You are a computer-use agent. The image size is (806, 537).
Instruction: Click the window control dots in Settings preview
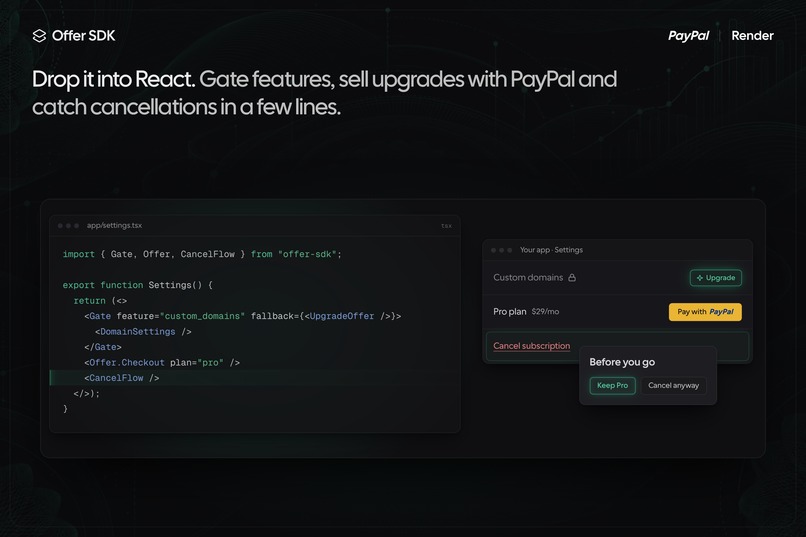501,250
